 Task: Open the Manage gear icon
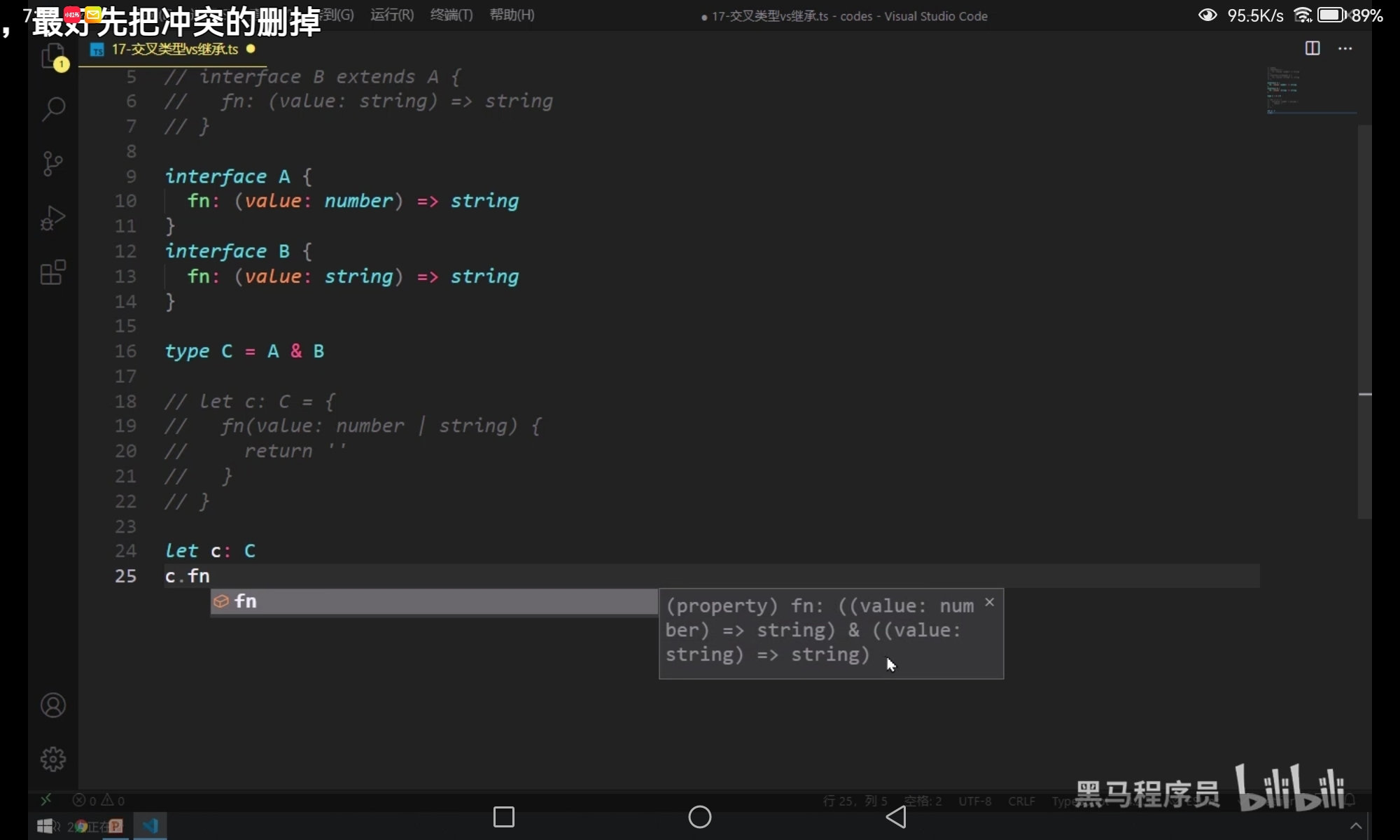[x=53, y=759]
